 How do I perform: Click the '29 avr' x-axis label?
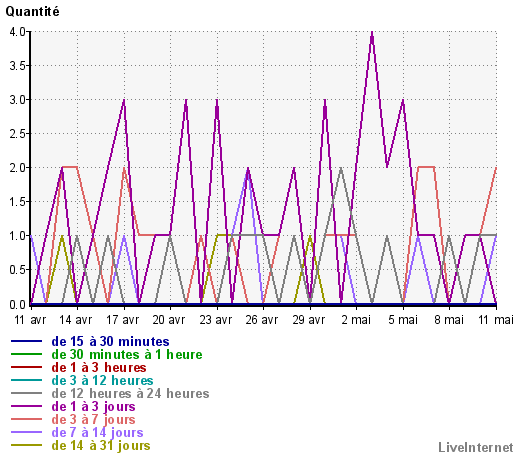click(x=308, y=320)
